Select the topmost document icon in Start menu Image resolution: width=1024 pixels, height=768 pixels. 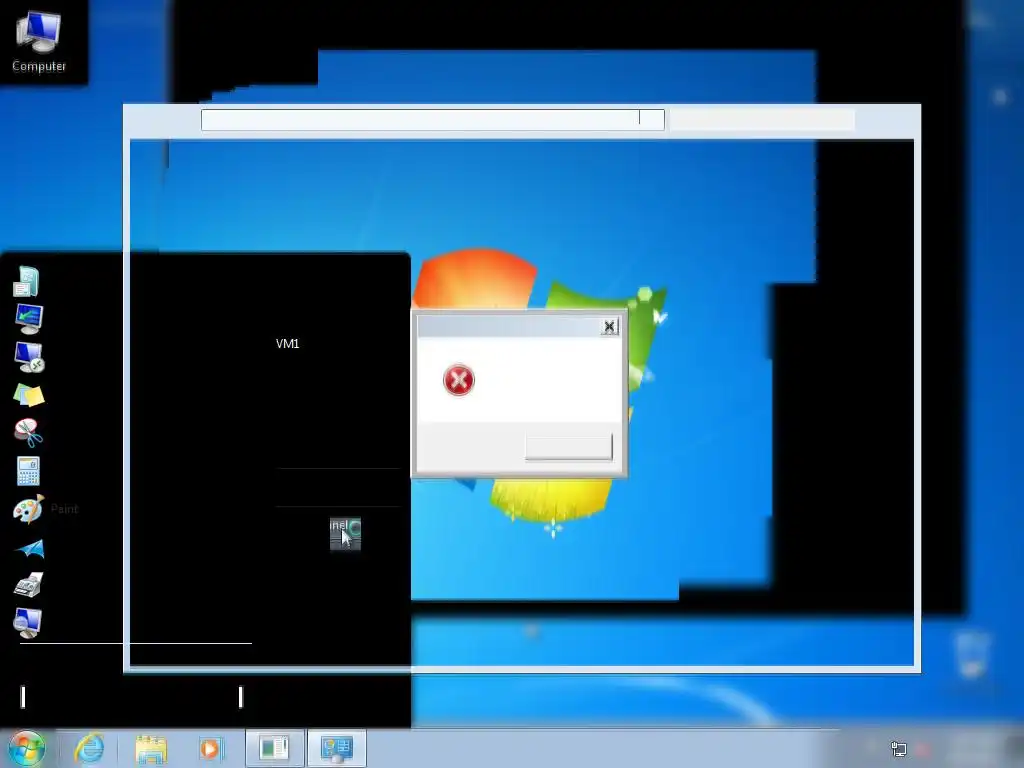26,281
